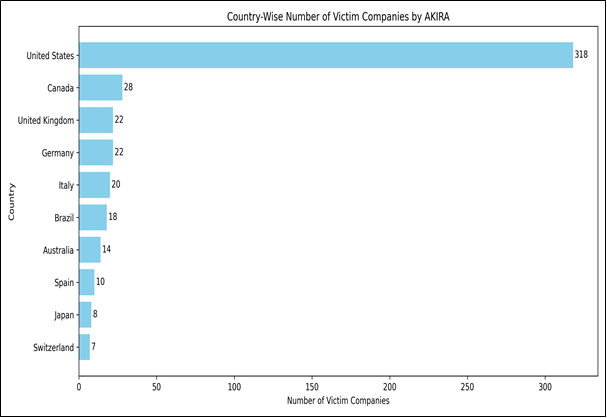The image size is (607, 418).
Task: Click the vertical 'Country' axis label
Action: click(12, 201)
